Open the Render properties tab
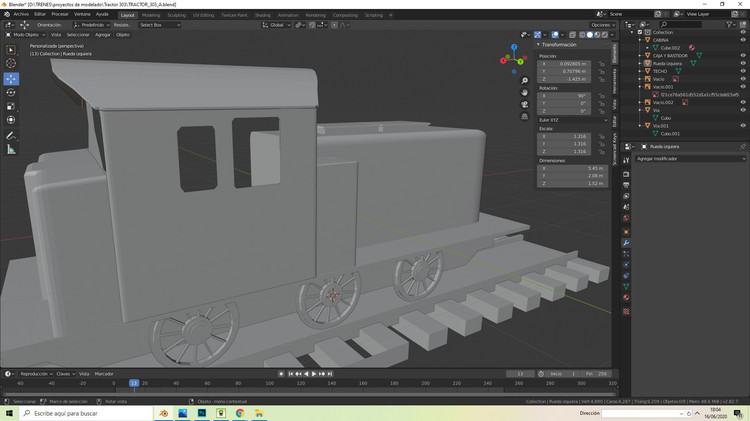This screenshot has height=421, width=750. (x=626, y=174)
